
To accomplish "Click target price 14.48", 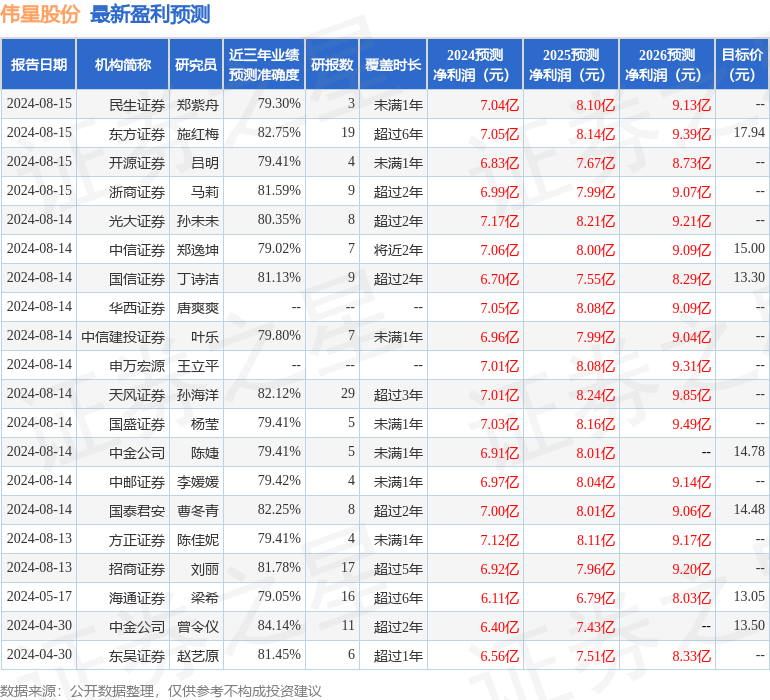I will [x=749, y=509].
